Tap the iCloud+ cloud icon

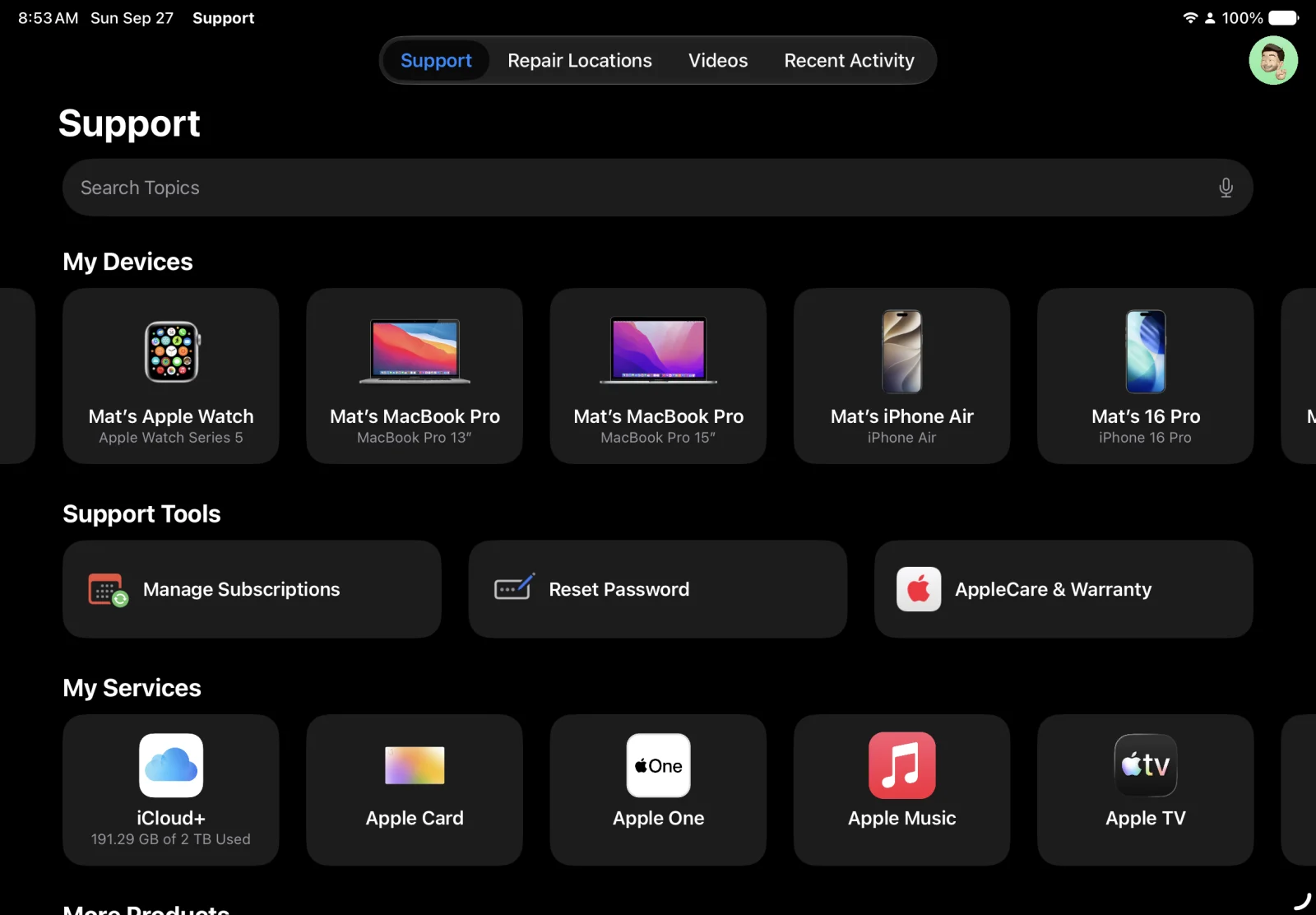(x=171, y=765)
